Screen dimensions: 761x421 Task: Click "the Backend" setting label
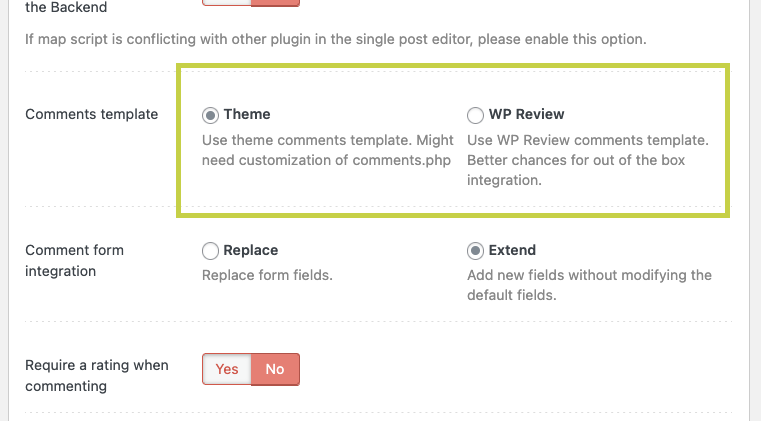65,7
